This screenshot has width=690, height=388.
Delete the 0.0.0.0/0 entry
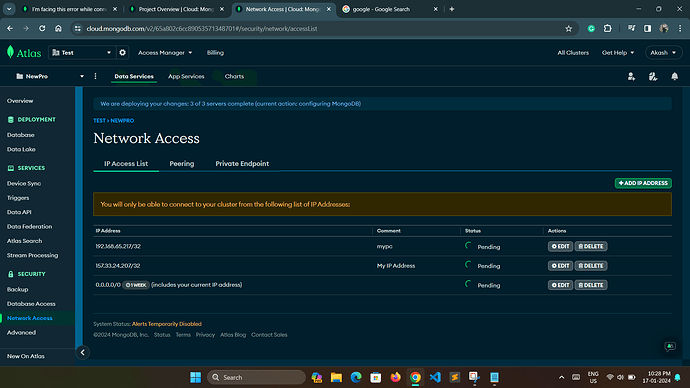click(591, 285)
